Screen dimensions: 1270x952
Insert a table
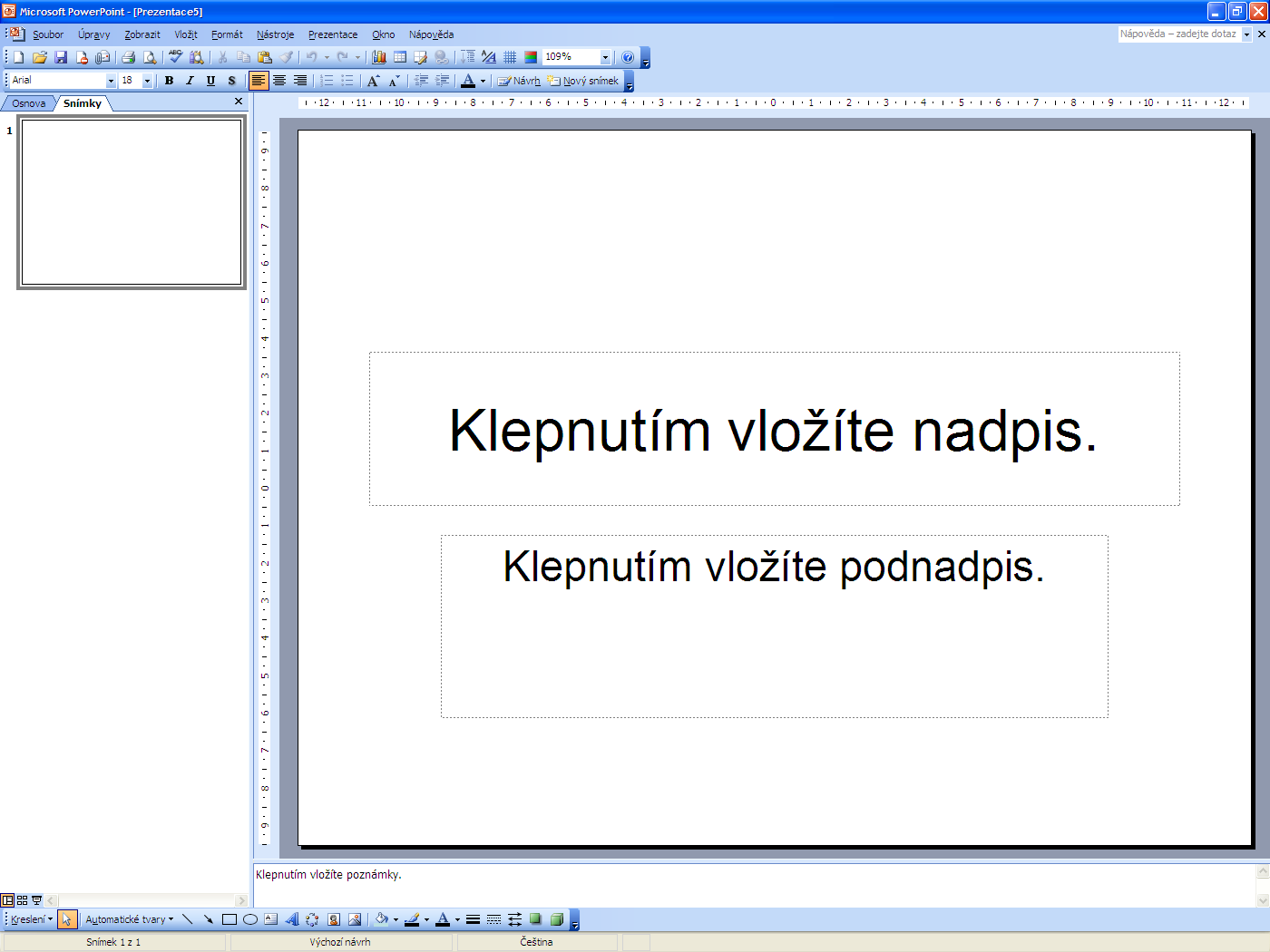pos(400,57)
